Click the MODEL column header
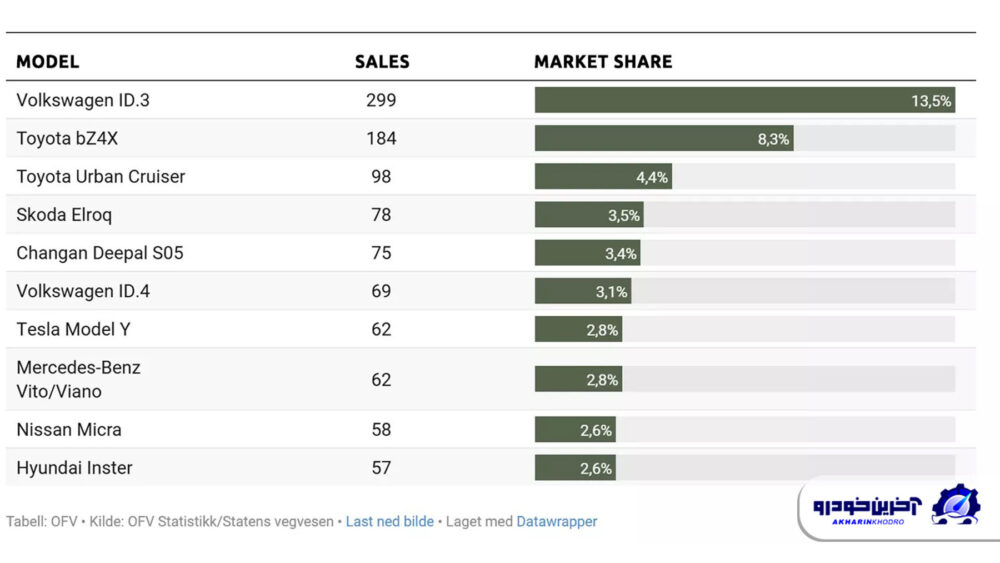This screenshot has width=1000, height=563. (x=47, y=62)
